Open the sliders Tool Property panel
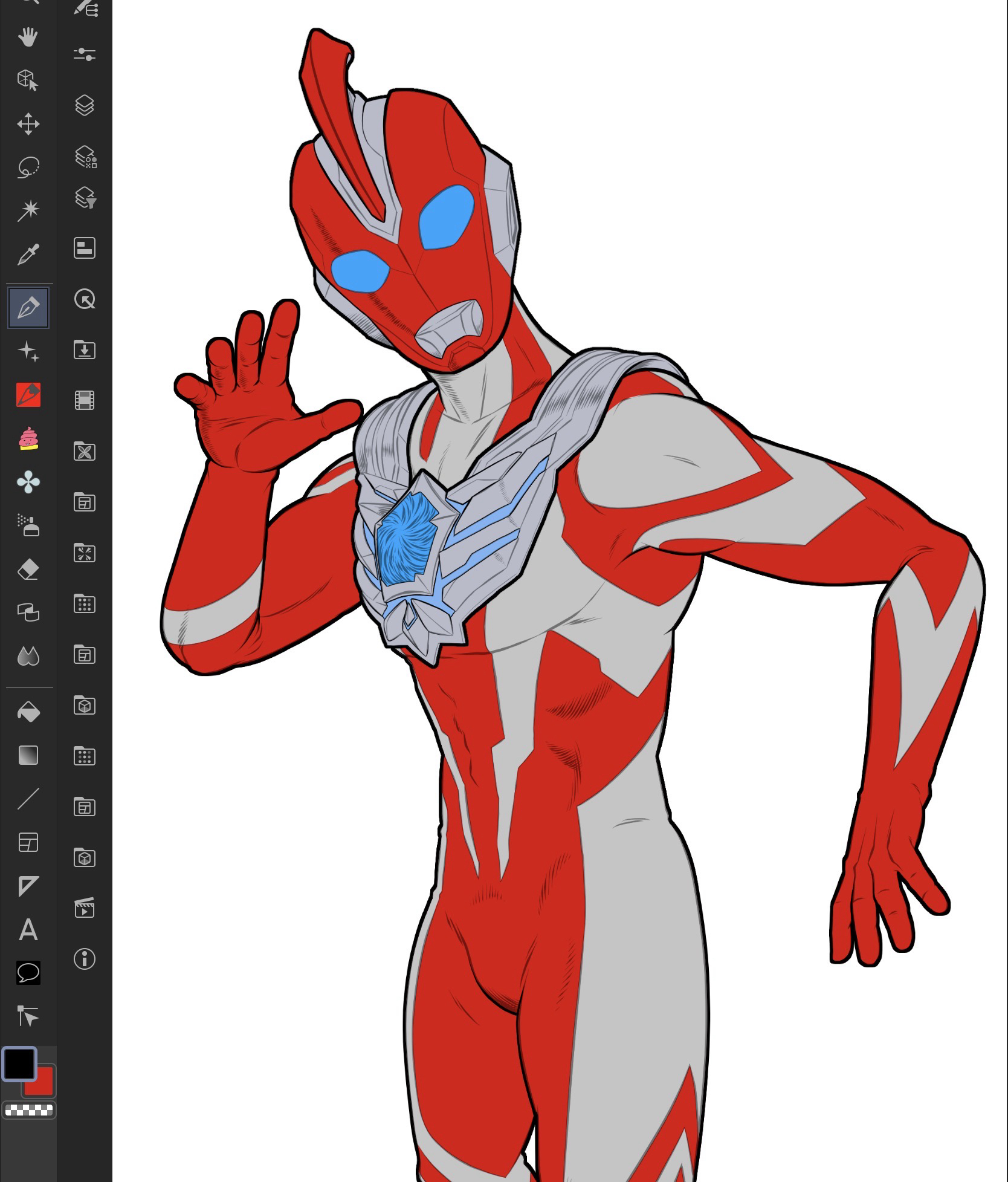 pyautogui.click(x=85, y=54)
